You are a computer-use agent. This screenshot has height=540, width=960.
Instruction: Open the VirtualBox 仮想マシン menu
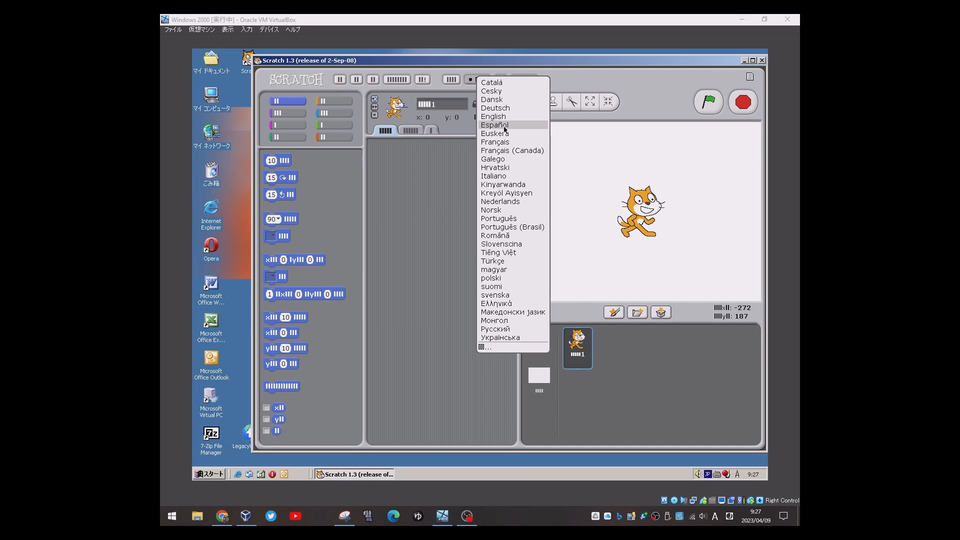pos(201,29)
